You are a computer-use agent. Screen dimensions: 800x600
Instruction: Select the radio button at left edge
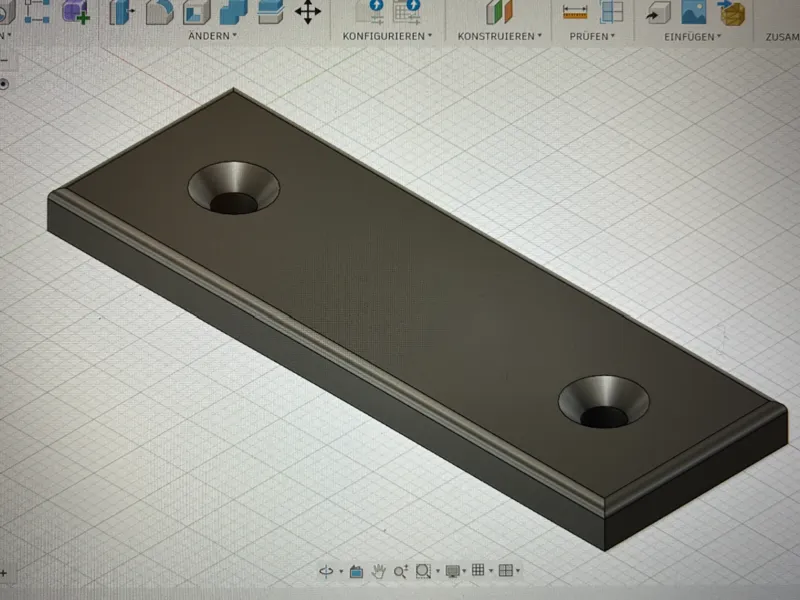(x=3, y=84)
